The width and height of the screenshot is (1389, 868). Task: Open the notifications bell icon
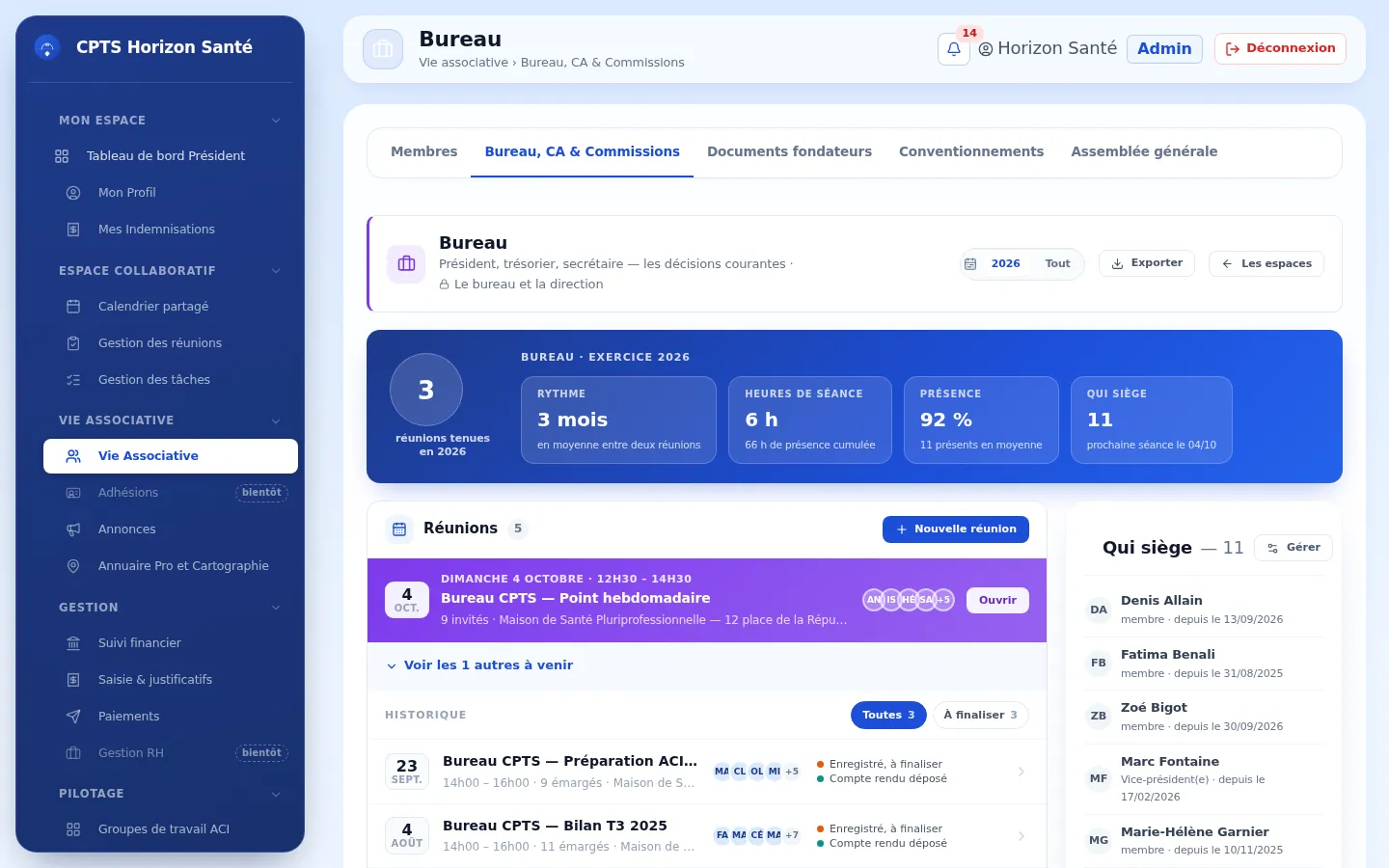pyautogui.click(x=953, y=48)
